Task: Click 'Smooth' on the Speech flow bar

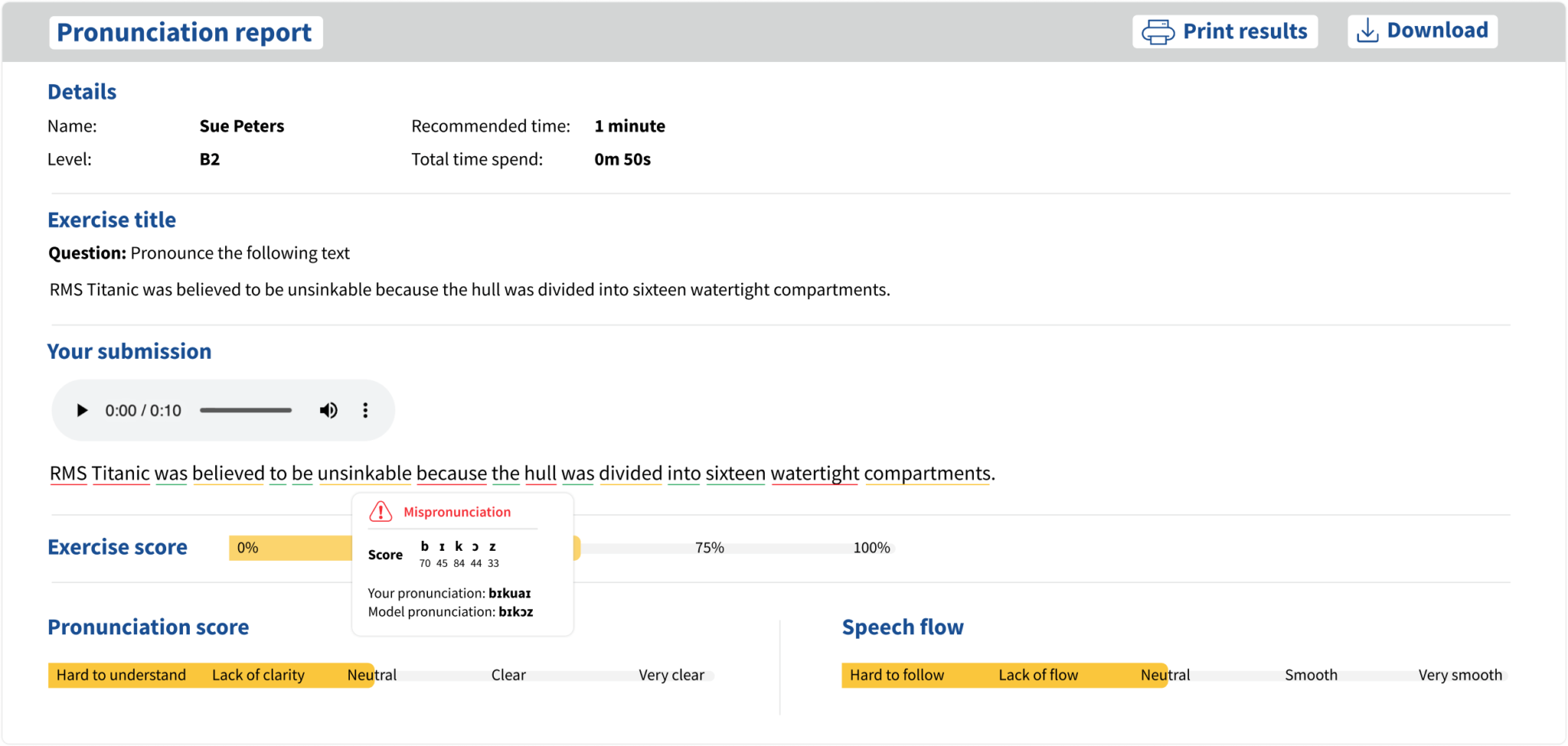Action: pyautogui.click(x=1311, y=676)
